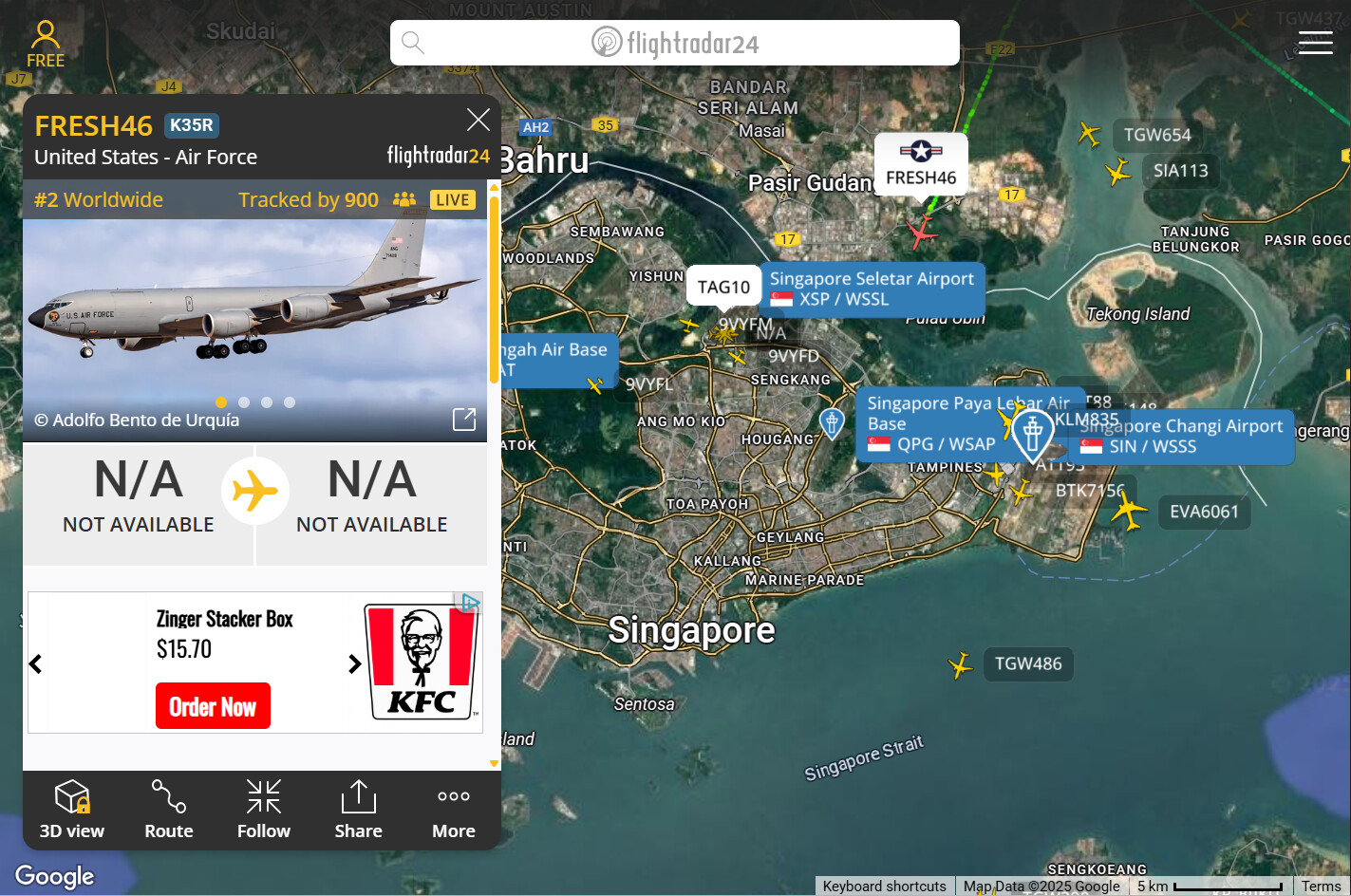Click the EVA6061 aircraft label
Screen dimensions: 1351x896
1204,513
